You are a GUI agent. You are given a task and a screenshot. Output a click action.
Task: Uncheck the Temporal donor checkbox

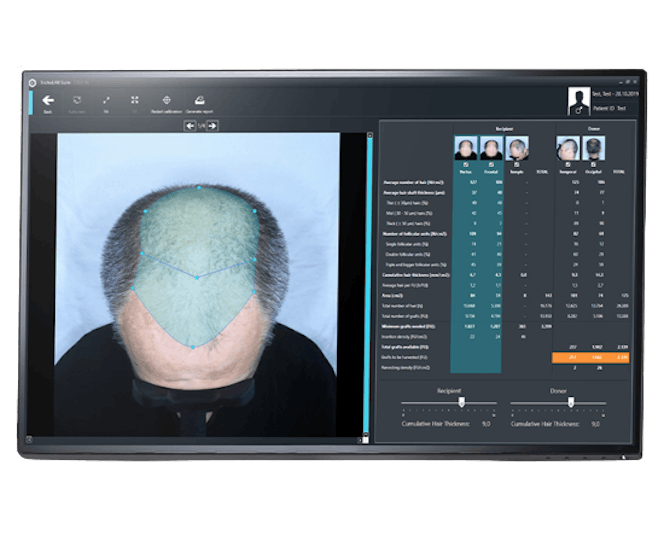(566, 165)
